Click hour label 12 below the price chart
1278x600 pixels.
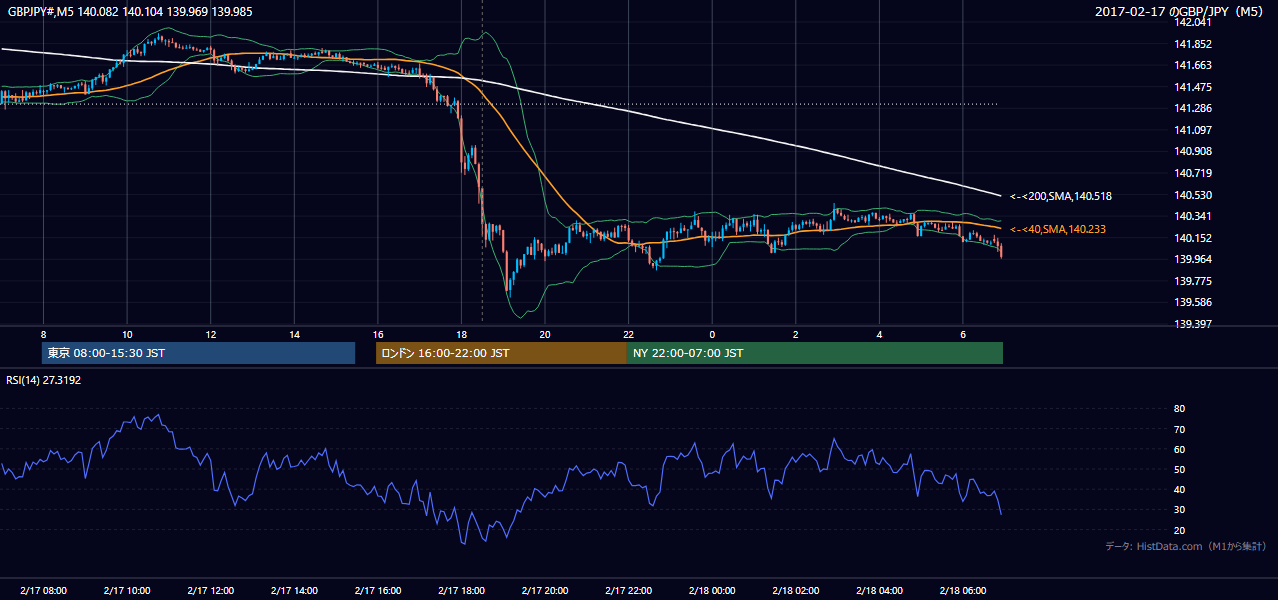pos(210,334)
